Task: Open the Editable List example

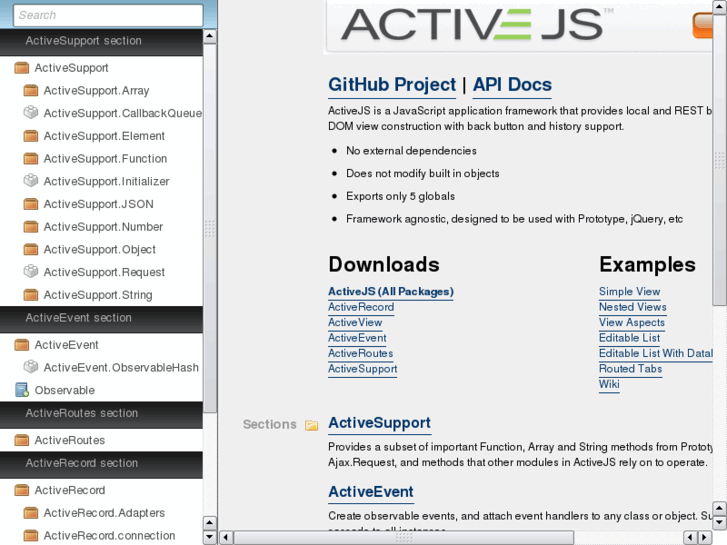Action: pos(629,338)
